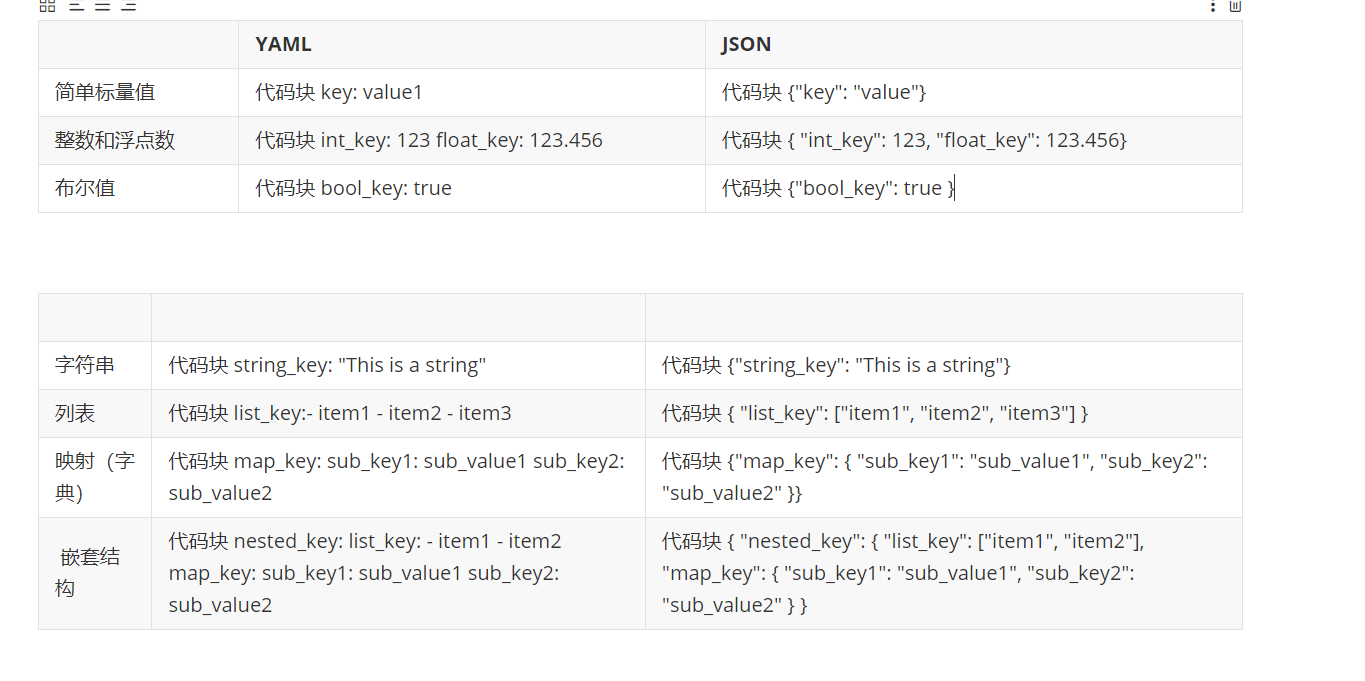Image resolution: width=1365 pixels, height=681 pixels.
Task: Click the cell with bool_key: true YAML
Action: tap(472, 188)
